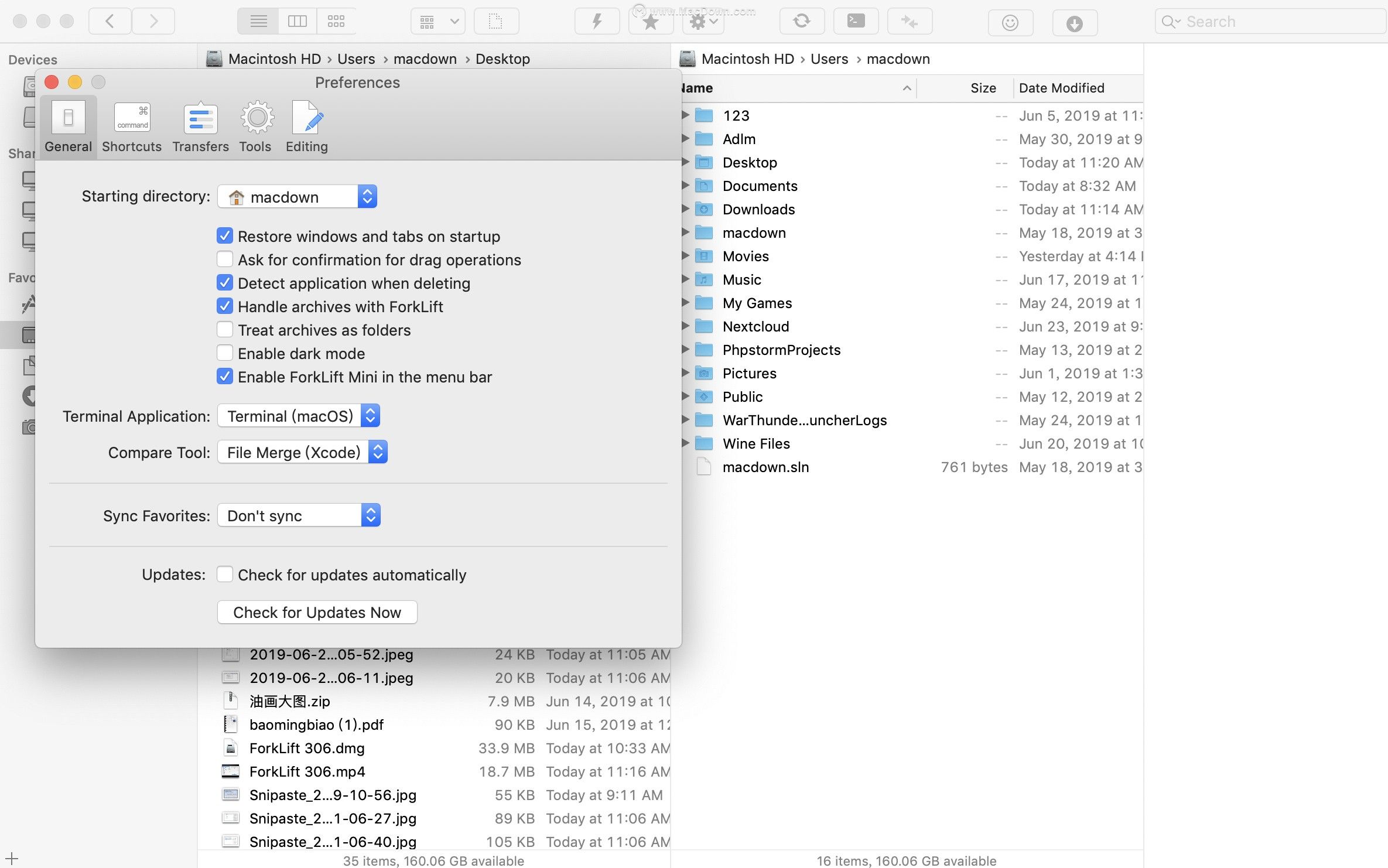Toggle Enable ForkLift Mini in the menu bar

pos(225,377)
